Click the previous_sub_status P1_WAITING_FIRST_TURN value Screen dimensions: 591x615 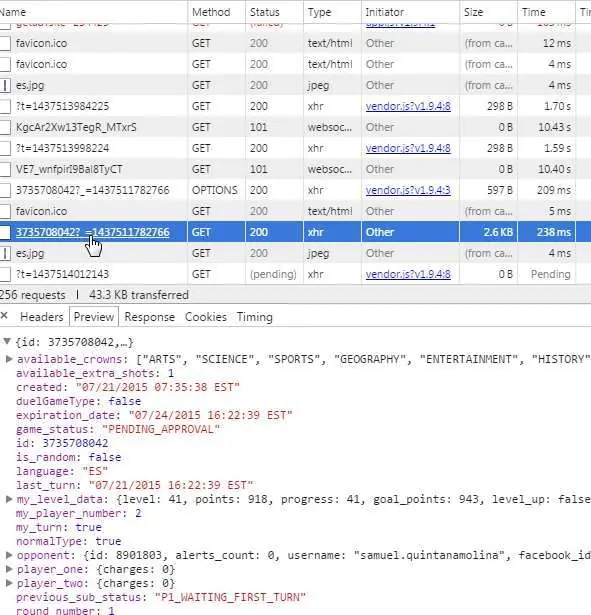coord(230,597)
